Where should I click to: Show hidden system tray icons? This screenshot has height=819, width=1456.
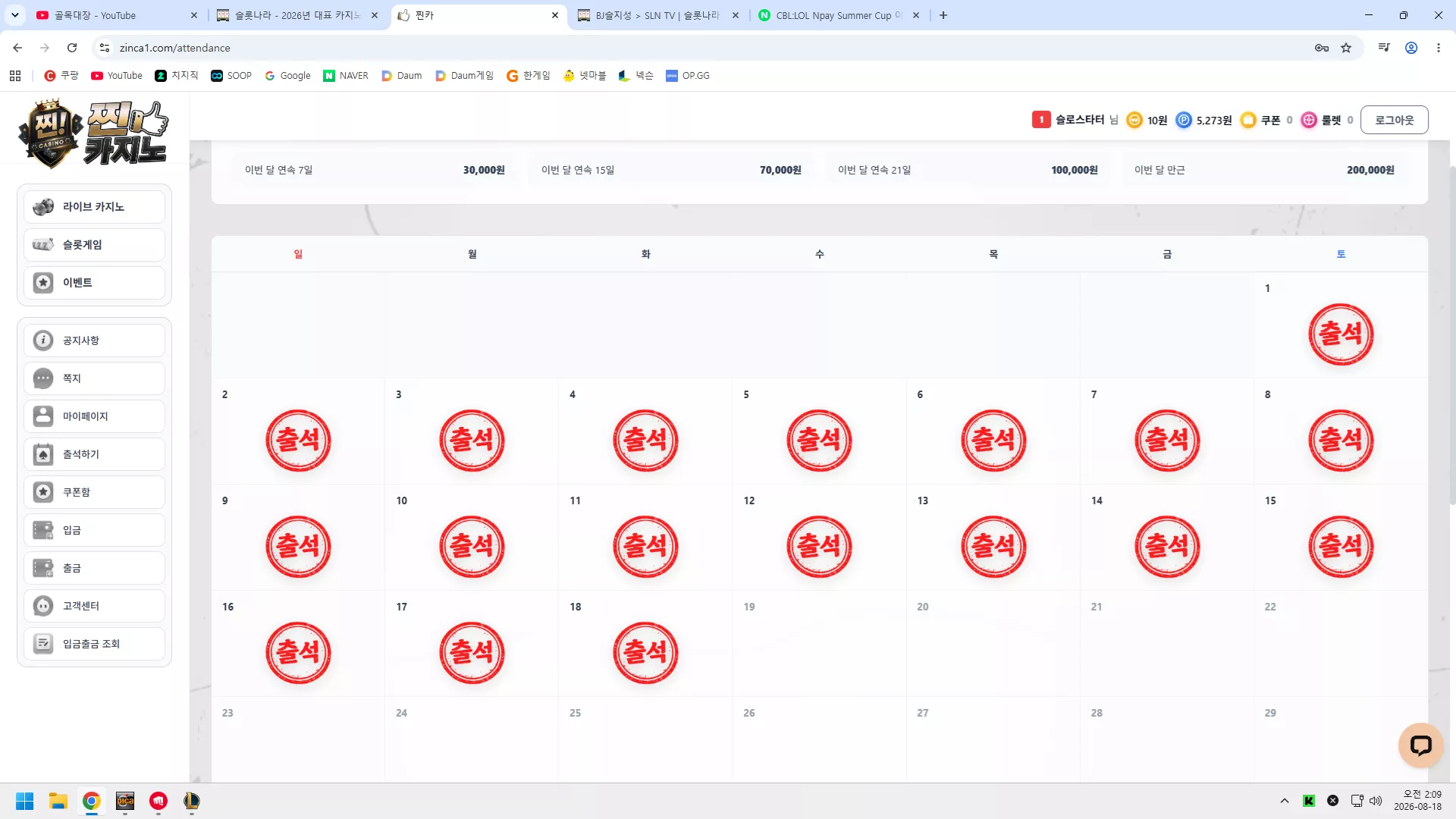point(1285,801)
